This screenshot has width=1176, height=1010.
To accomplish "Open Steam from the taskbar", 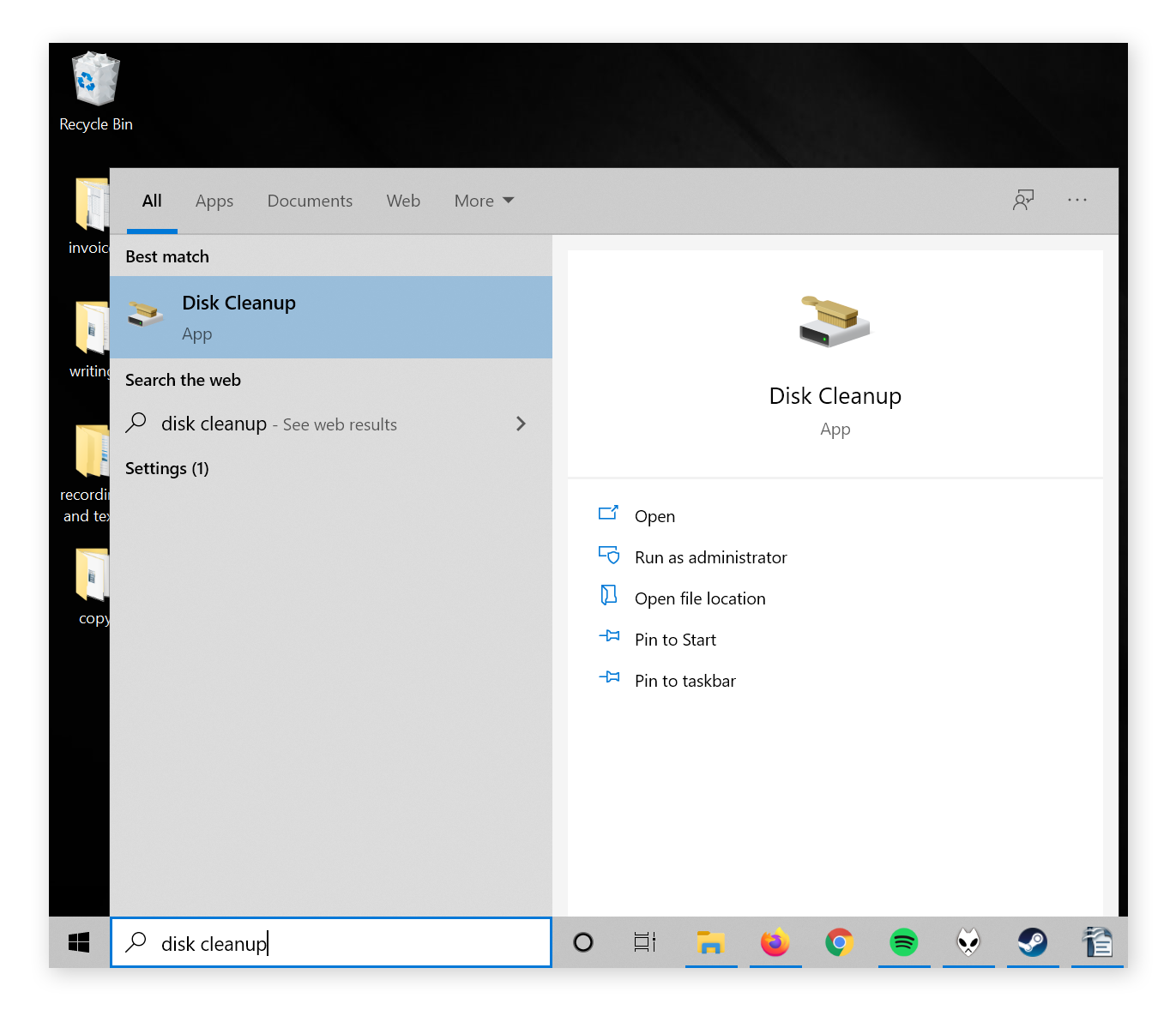I will 1032,942.
